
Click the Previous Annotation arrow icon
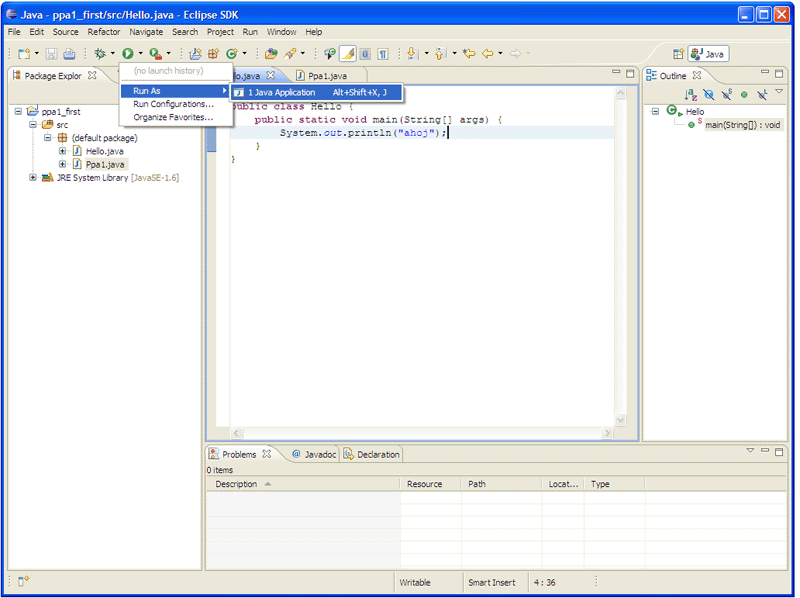click(x=441, y=54)
